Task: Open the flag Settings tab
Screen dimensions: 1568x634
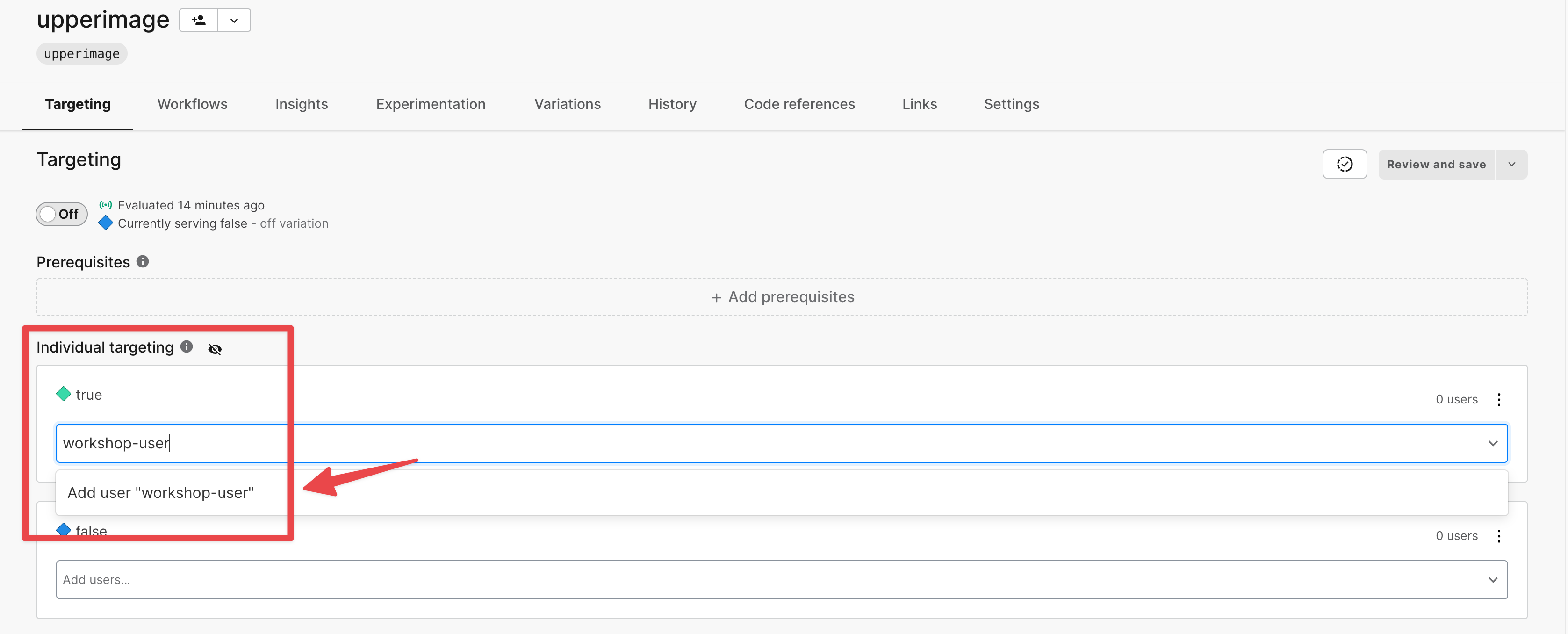Action: 1011,104
